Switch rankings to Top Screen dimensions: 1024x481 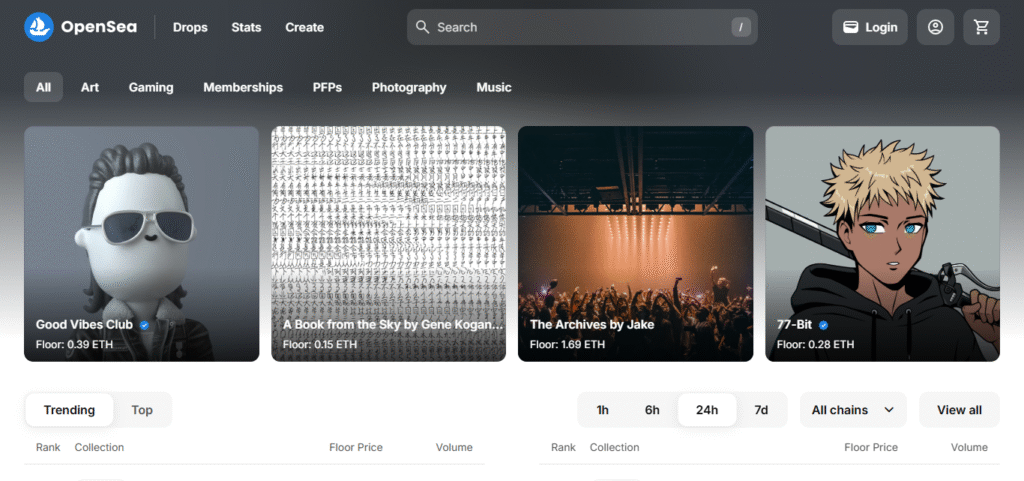[x=142, y=410]
